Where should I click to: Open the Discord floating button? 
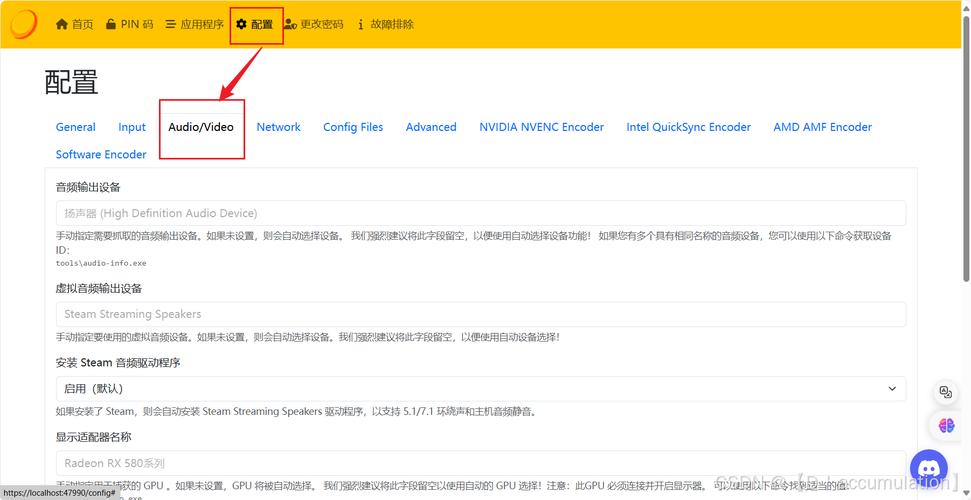pos(929,469)
